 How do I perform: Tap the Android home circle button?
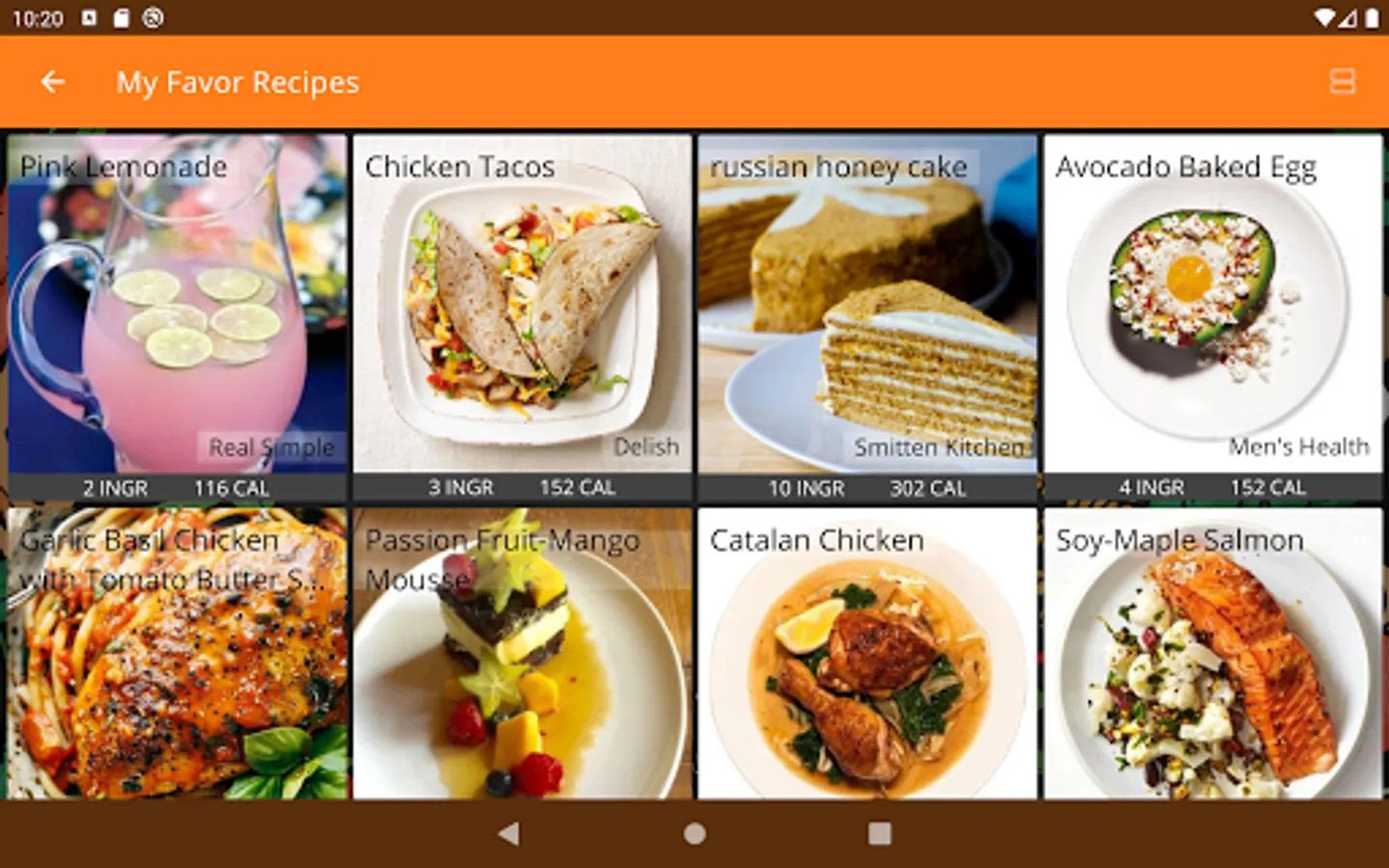click(694, 833)
